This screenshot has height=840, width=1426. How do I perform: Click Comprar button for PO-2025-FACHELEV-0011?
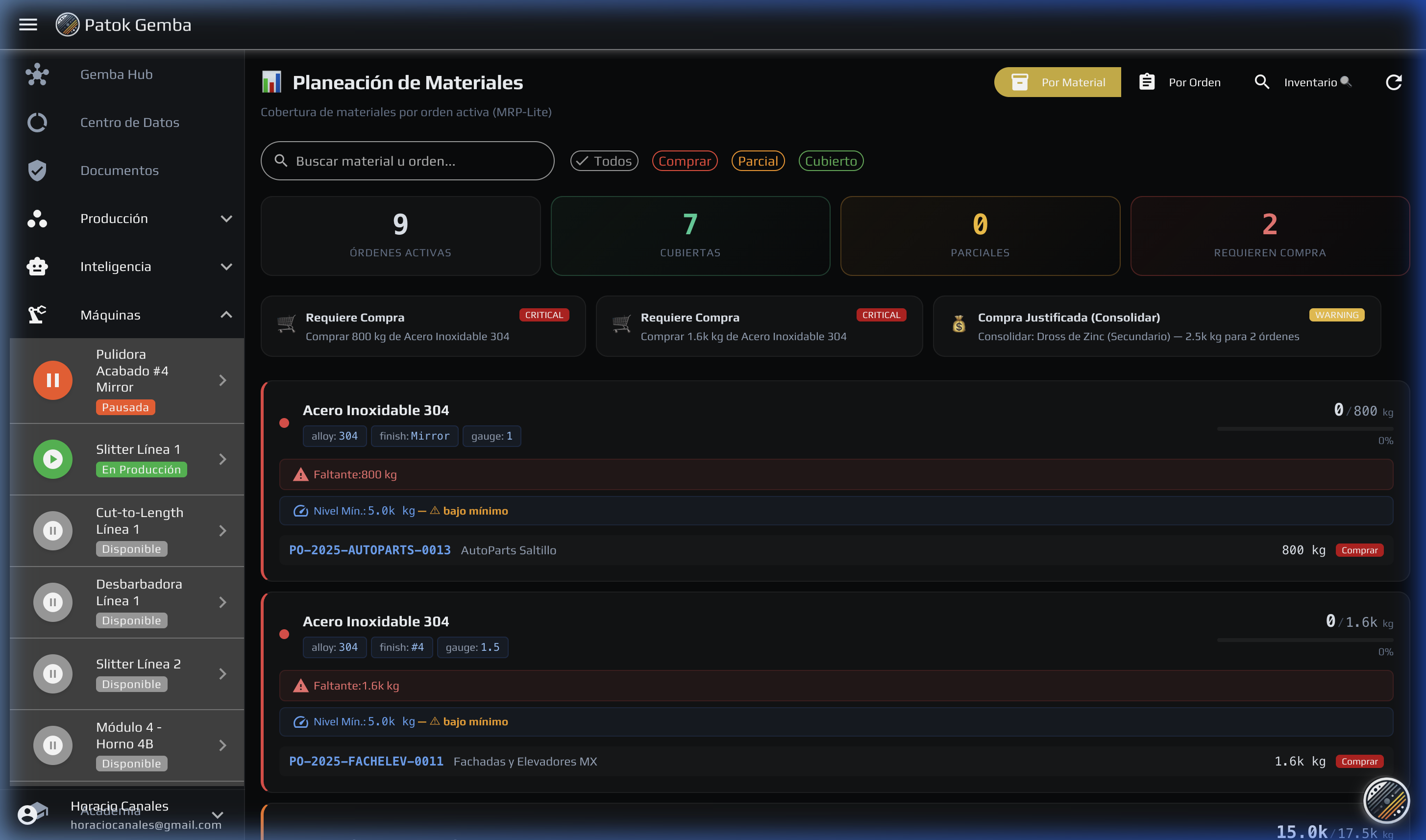pos(1359,761)
